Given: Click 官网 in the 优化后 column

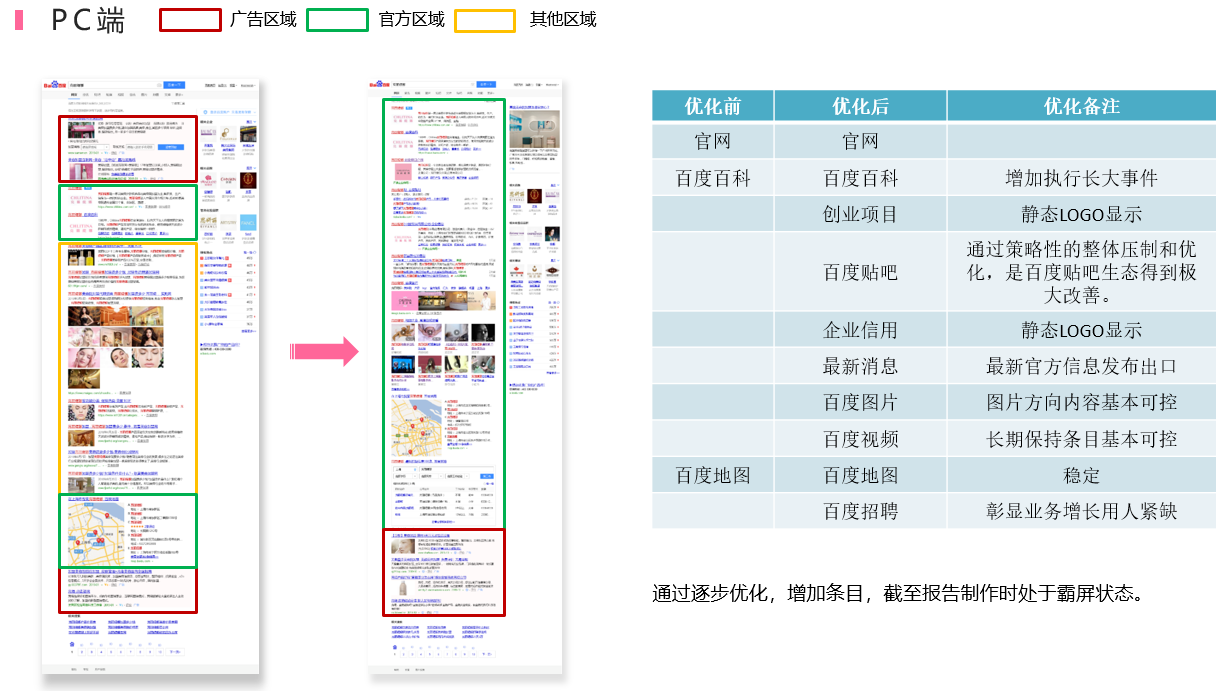Looking at the screenshot, I should click(x=861, y=141).
